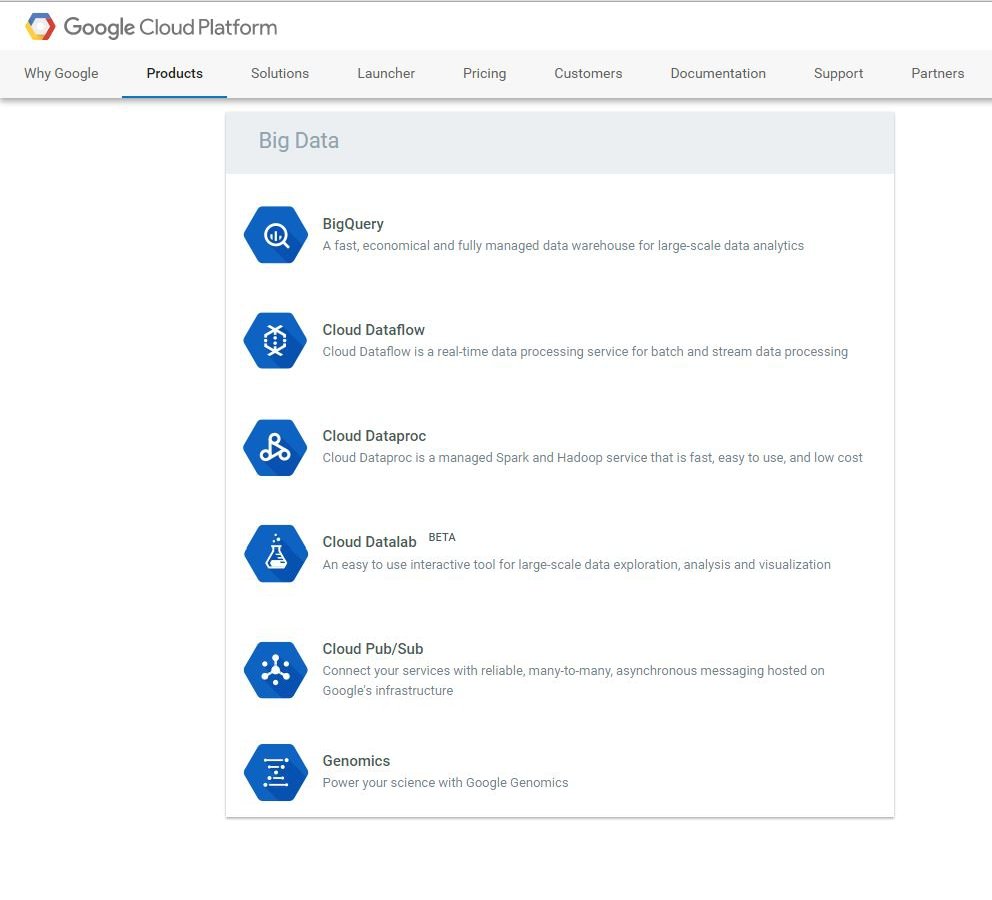Open the Cloud Pub/Sub product link
992x900 pixels.
pyautogui.click(x=373, y=649)
